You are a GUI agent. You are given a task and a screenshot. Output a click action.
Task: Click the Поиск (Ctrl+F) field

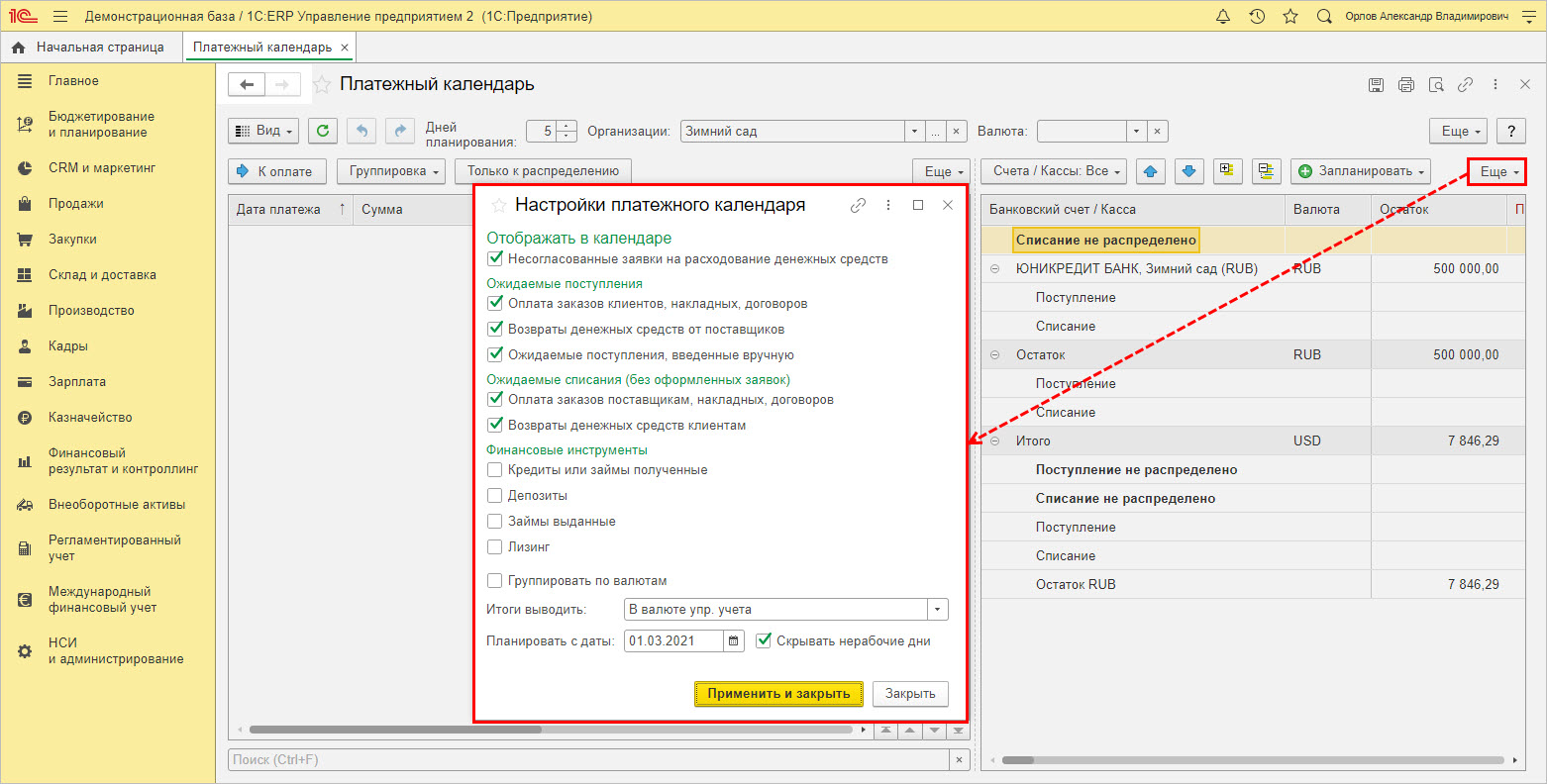point(589,759)
